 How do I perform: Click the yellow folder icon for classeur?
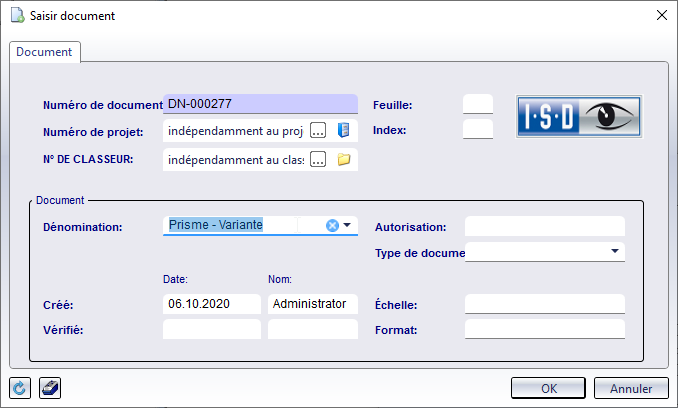pos(343,159)
